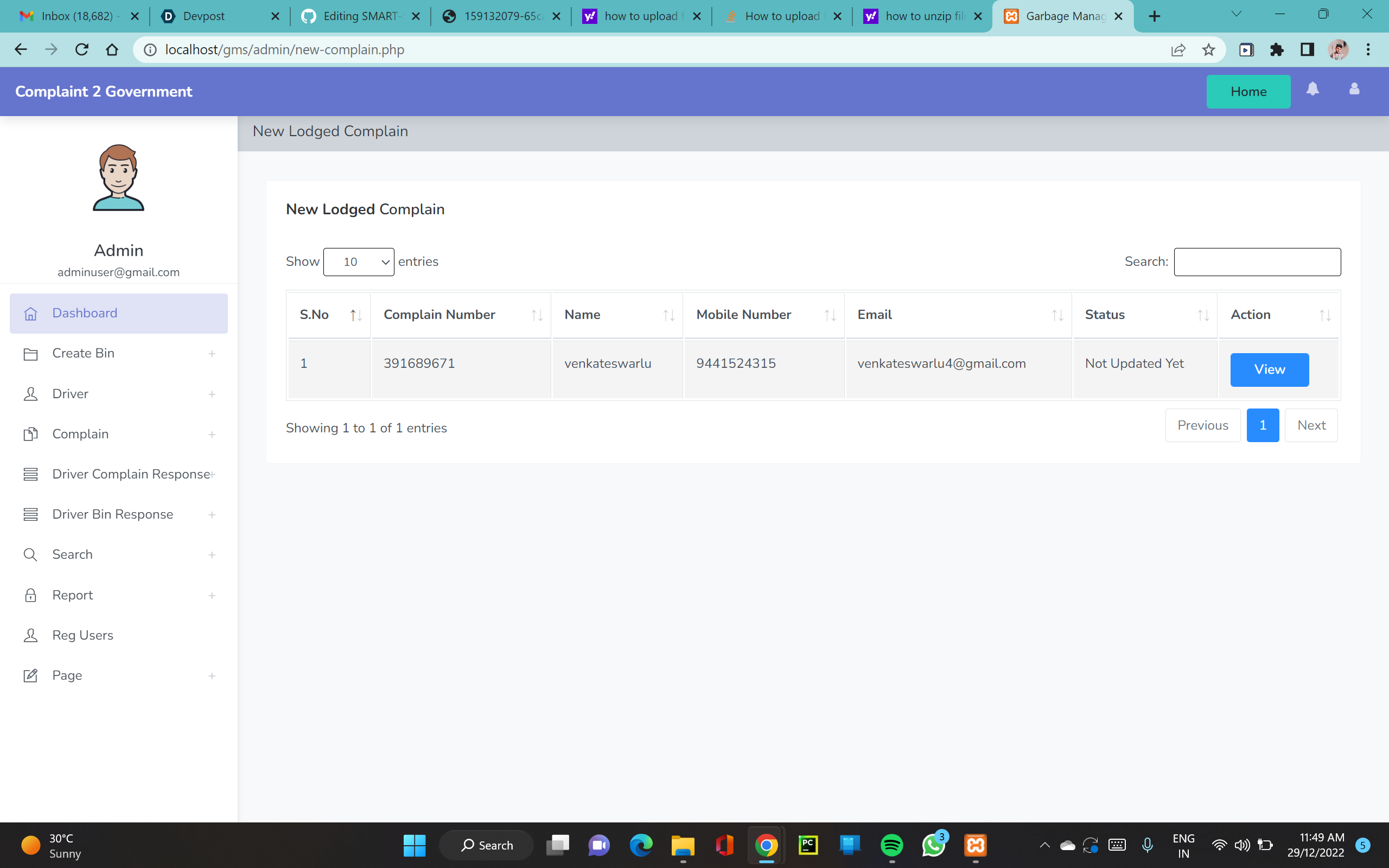This screenshot has width=1389, height=868.
Task: Select the Home menu item
Action: (1248, 91)
